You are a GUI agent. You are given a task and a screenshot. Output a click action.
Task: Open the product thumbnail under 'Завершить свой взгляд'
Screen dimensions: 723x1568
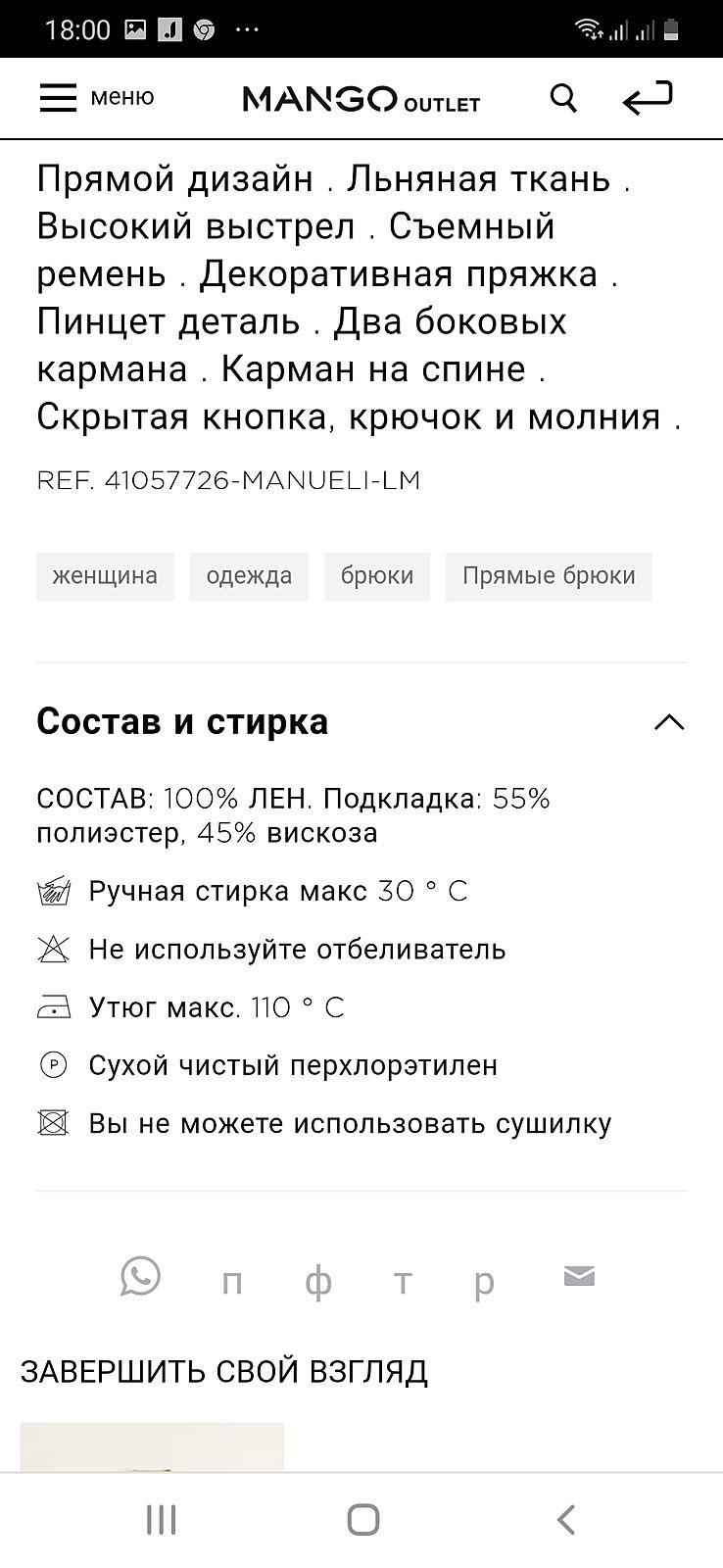pyautogui.click(x=152, y=1446)
